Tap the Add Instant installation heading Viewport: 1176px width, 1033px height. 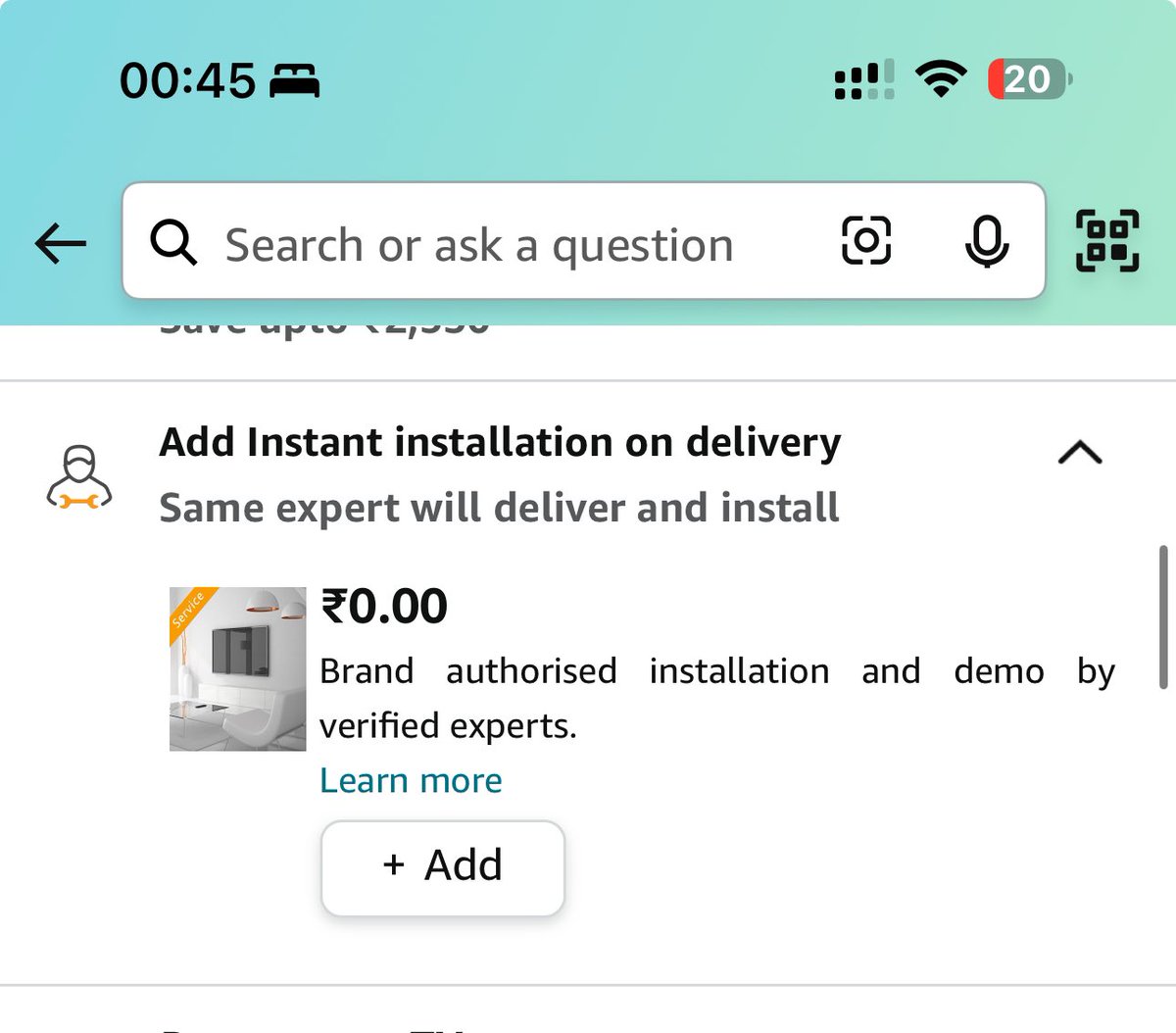coord(500,442)
